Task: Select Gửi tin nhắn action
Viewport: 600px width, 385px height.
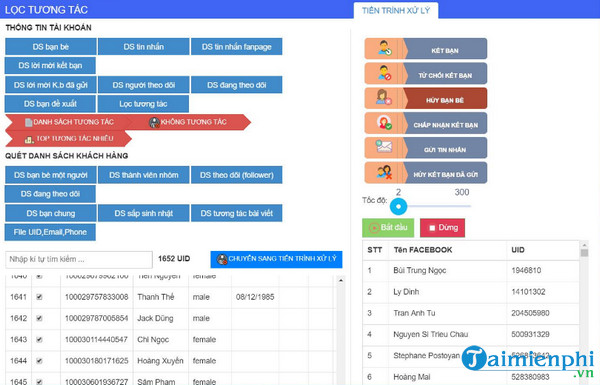Action: coord(426,148)
